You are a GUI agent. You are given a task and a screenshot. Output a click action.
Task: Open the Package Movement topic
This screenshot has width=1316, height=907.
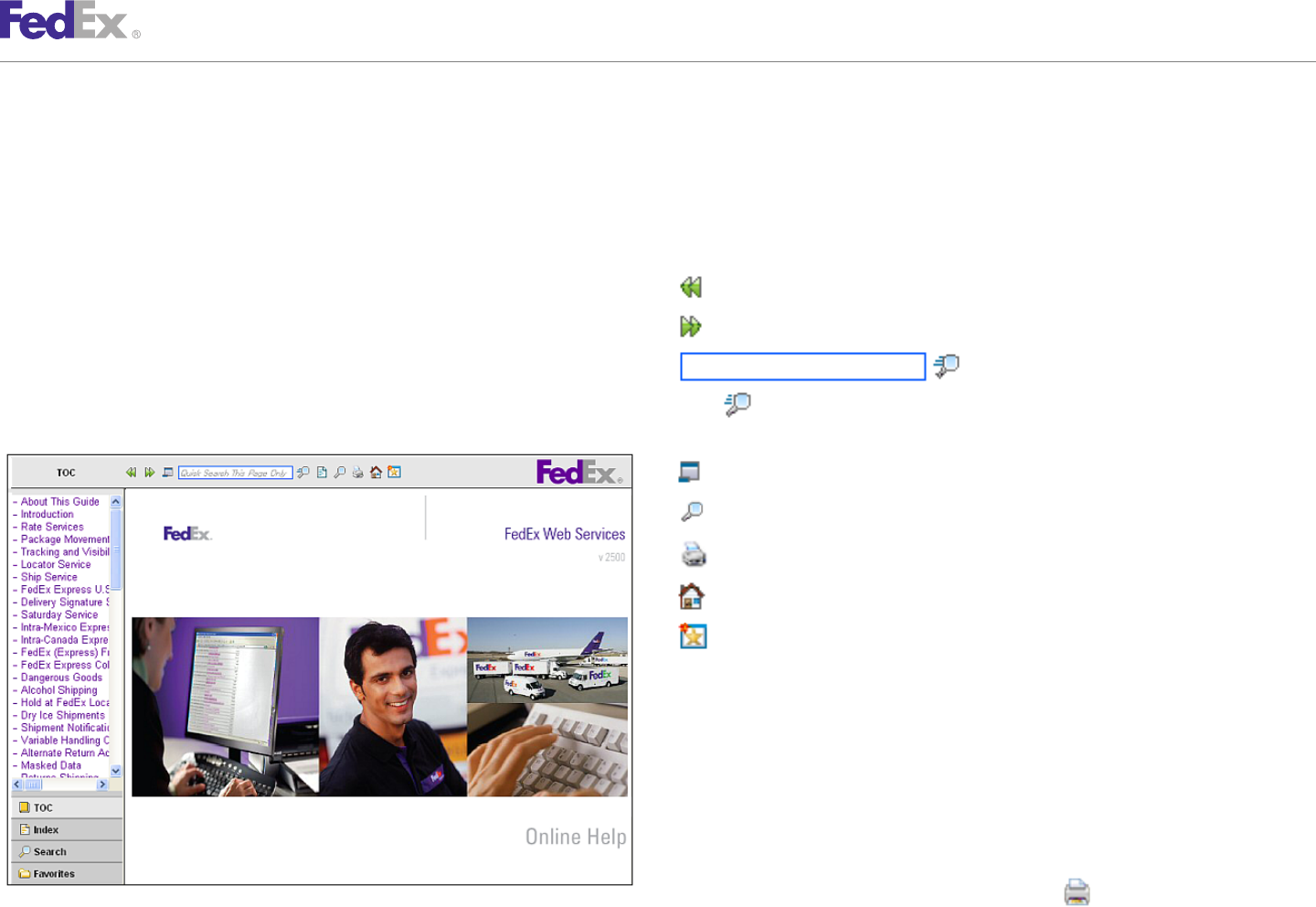[x=65, y=539]
